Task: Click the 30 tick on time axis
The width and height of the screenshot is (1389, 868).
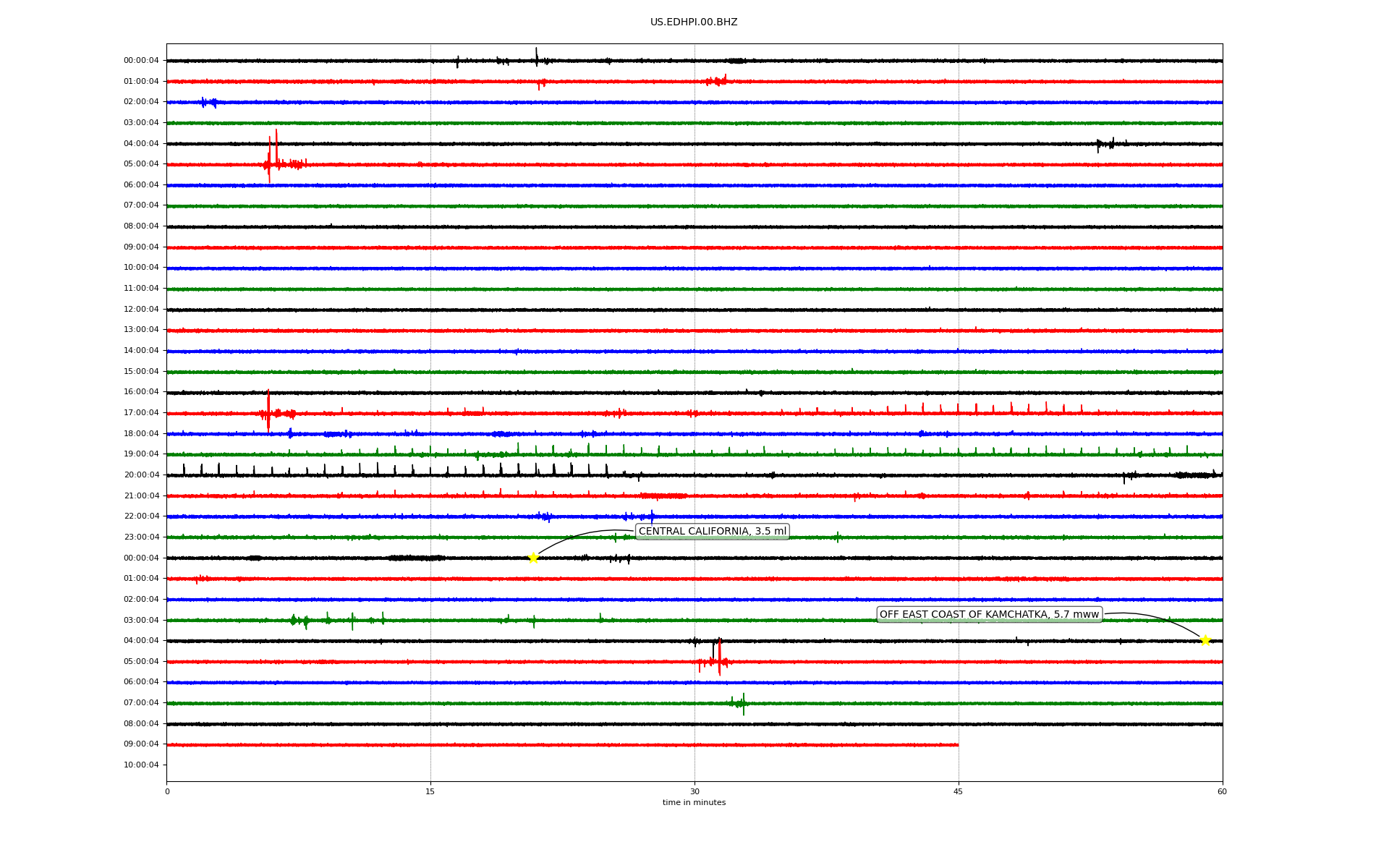Action: coord(694,791)
